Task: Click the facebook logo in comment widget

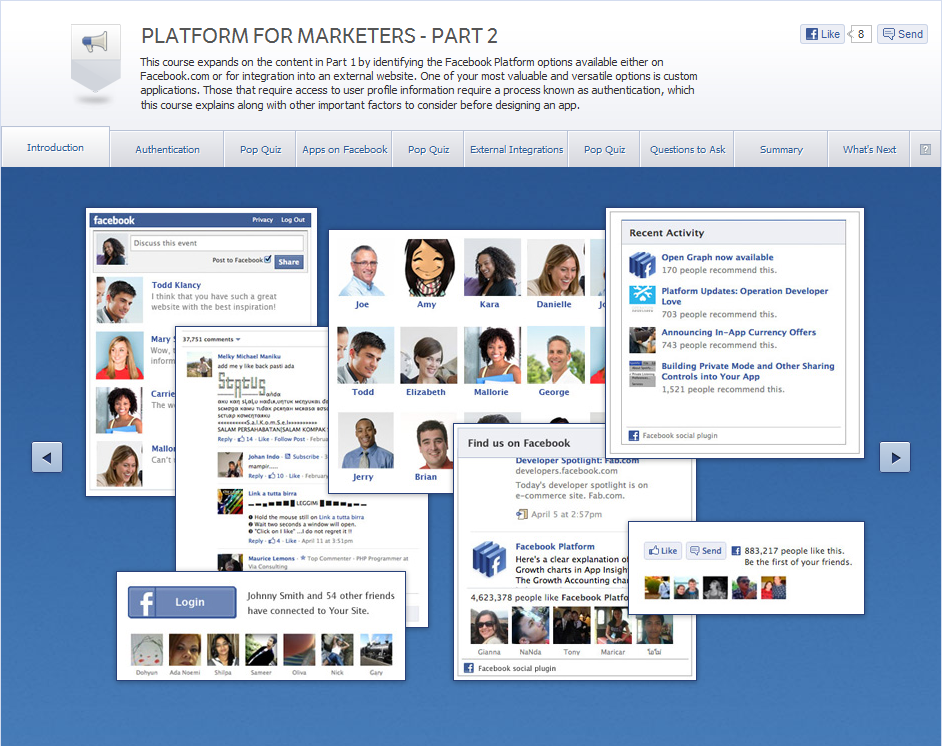Action: click(x=114, y=220)
